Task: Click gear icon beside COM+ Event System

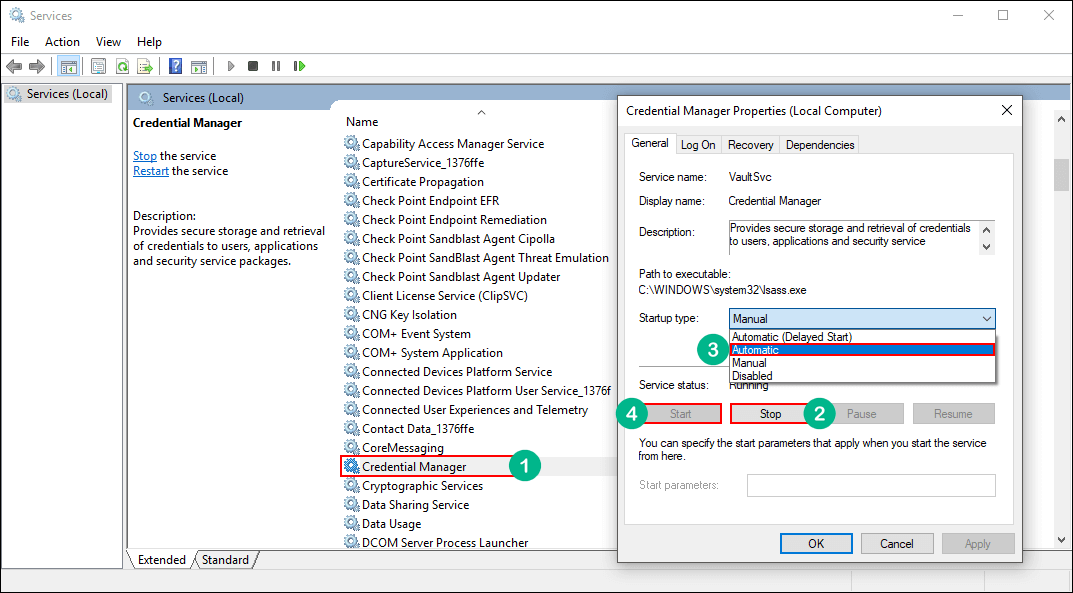Action: pyautogui.click(x=351, y=333)
